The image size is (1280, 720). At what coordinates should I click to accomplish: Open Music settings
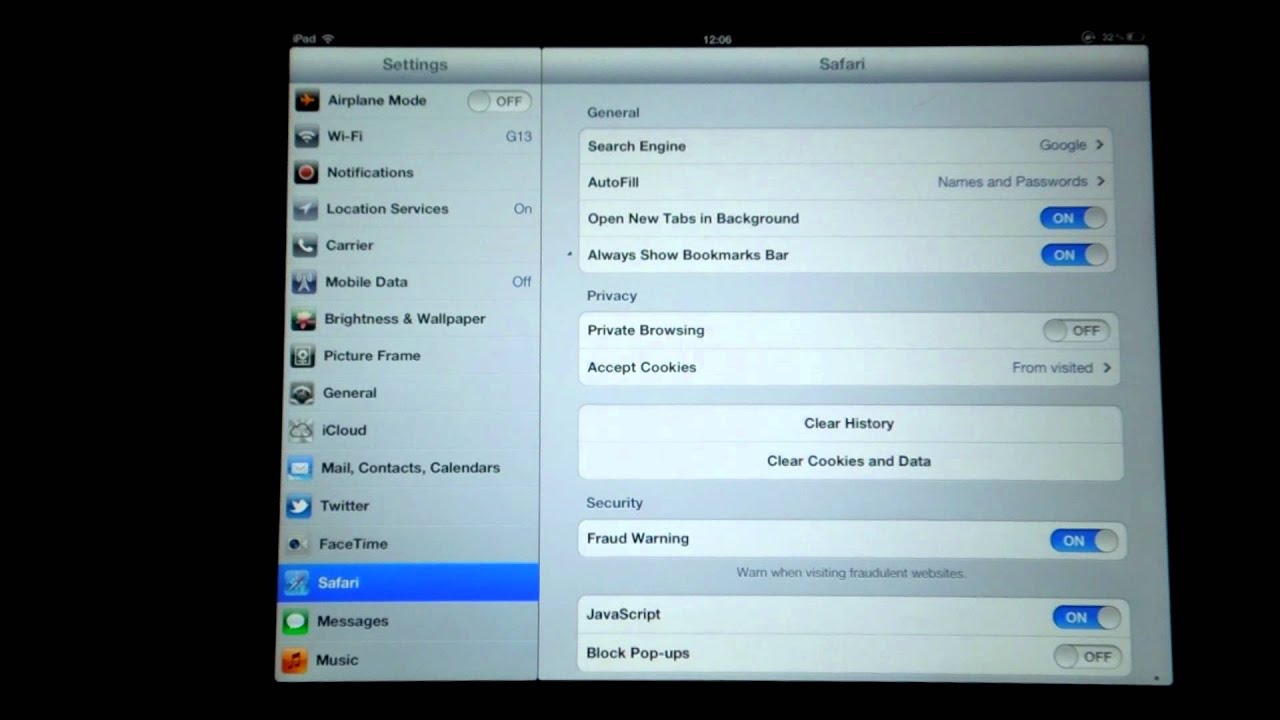tap(408, 661)
